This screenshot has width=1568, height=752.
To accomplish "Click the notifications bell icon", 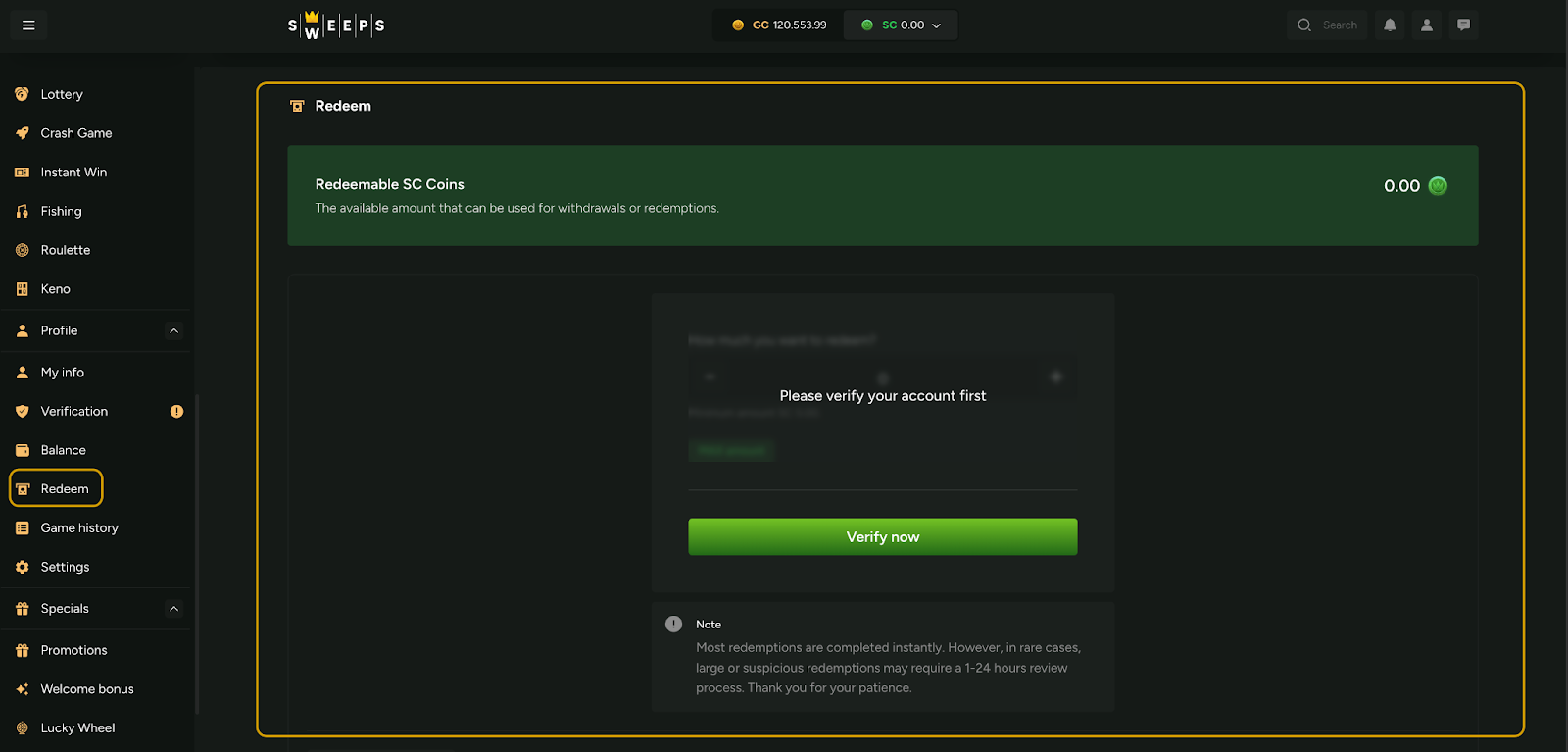I will click(x=1390, y=25).
